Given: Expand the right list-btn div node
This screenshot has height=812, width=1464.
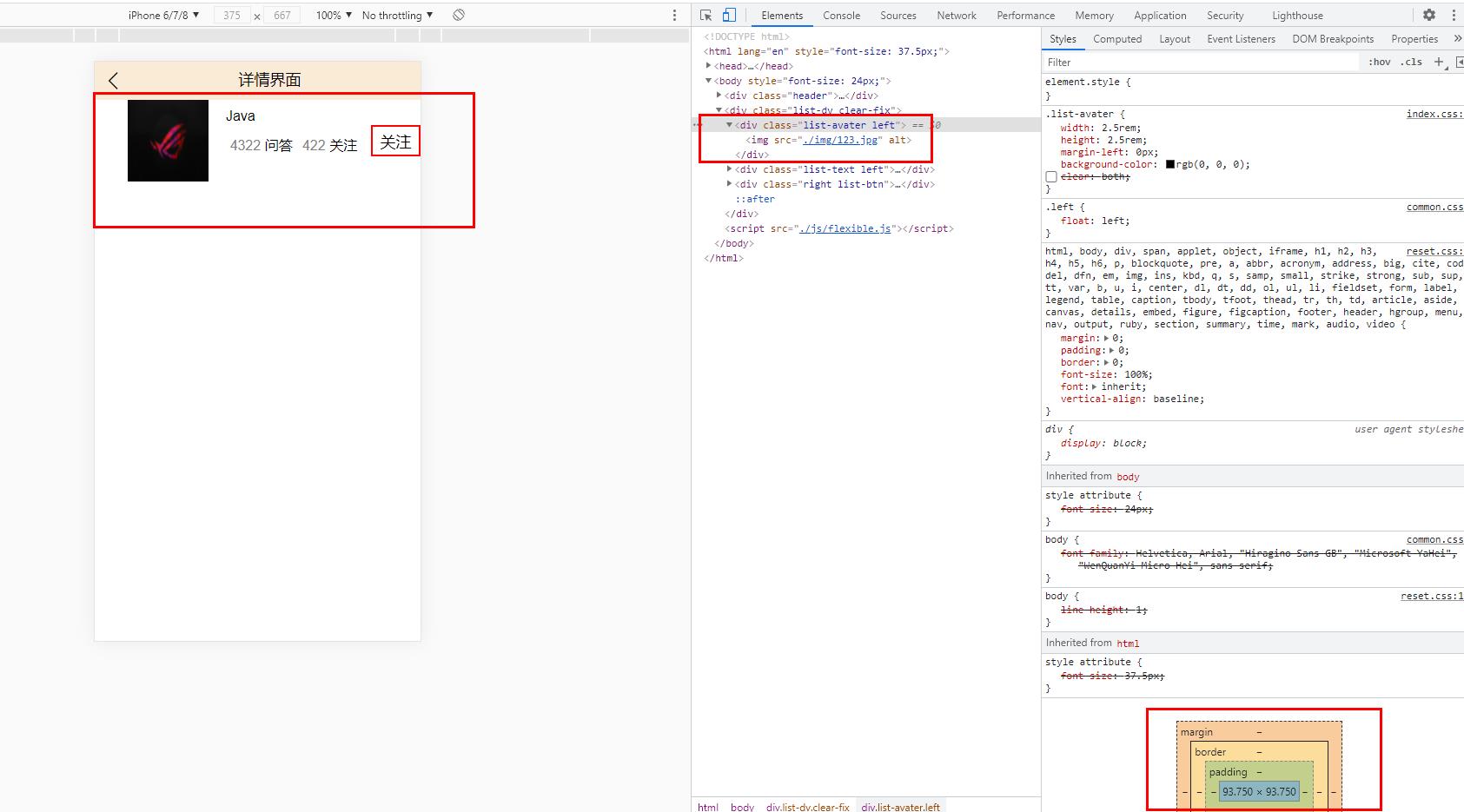Looking at the screenshot, I should [x=729, y=184].
